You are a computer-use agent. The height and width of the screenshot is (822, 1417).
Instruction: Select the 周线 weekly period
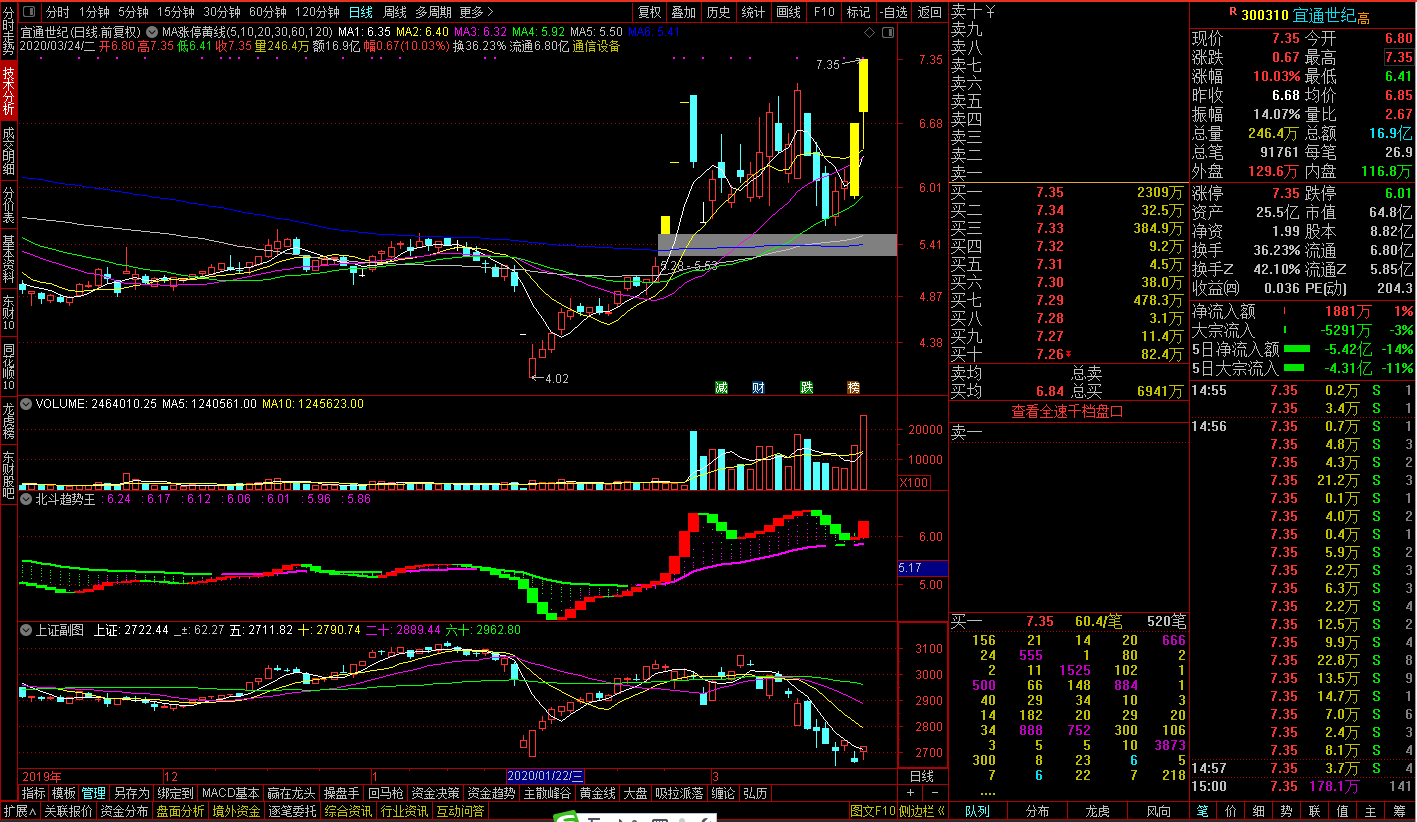395,12
